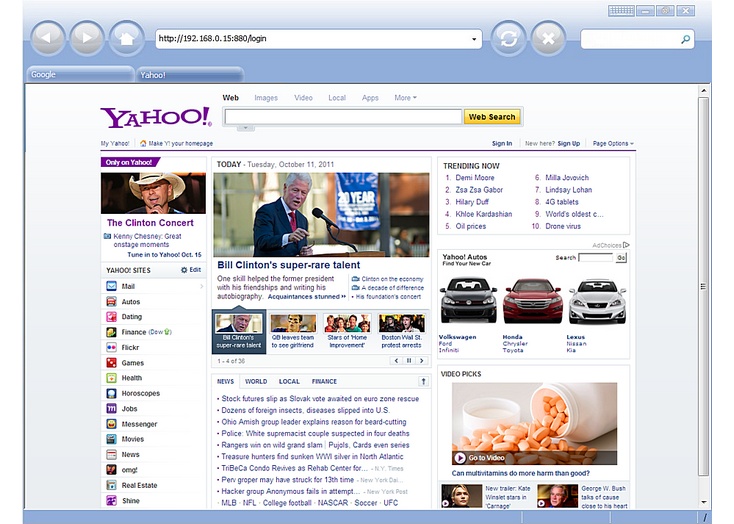734x524 pixels.
Task: Expand the More search category menu
Action: [x=405, y=98]
